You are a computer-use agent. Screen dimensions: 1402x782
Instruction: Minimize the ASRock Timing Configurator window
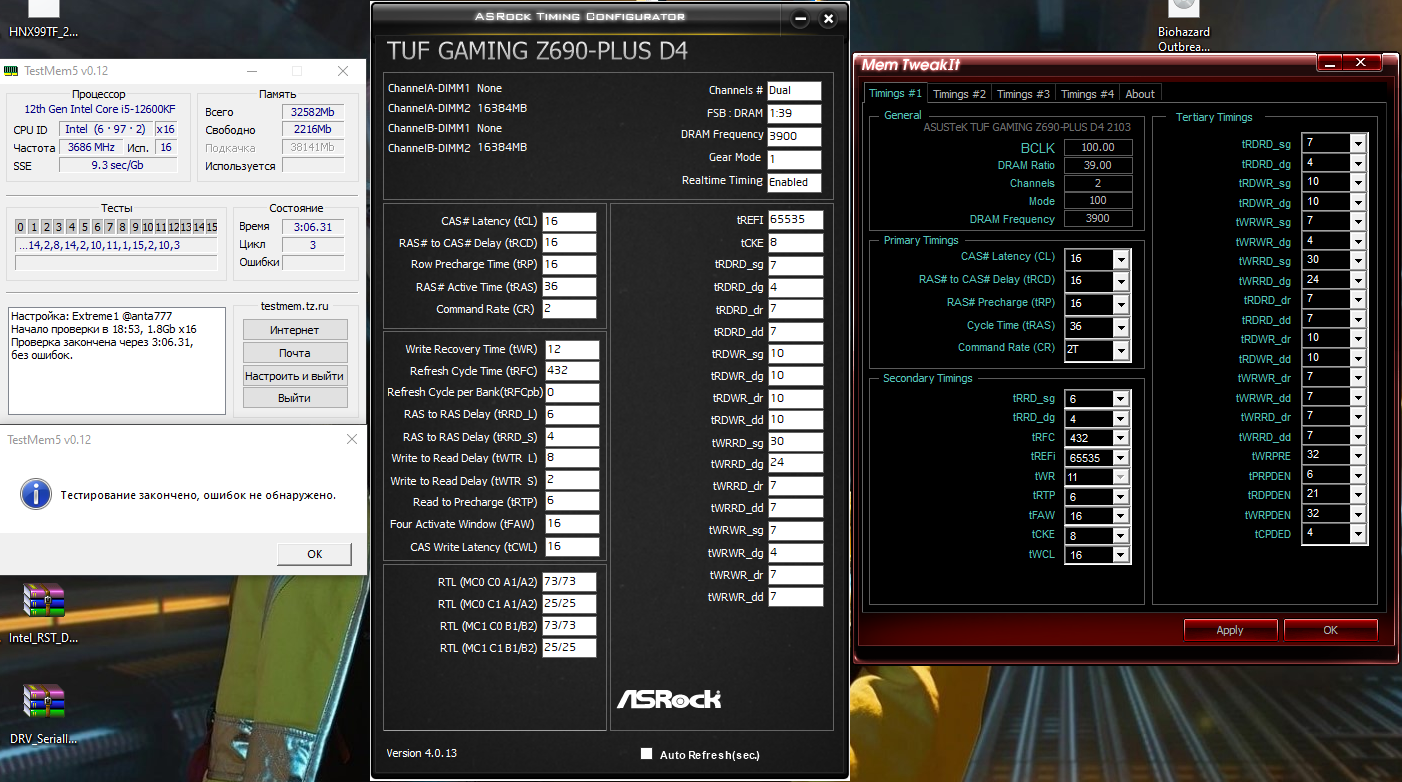click(x=800, y=19)
